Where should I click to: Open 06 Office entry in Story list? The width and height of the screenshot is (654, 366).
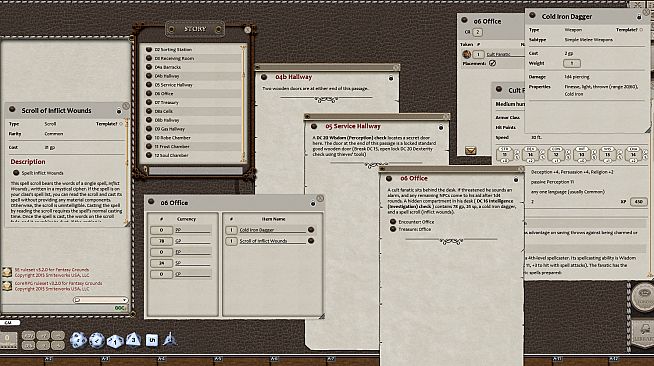(x=164, y=93)
